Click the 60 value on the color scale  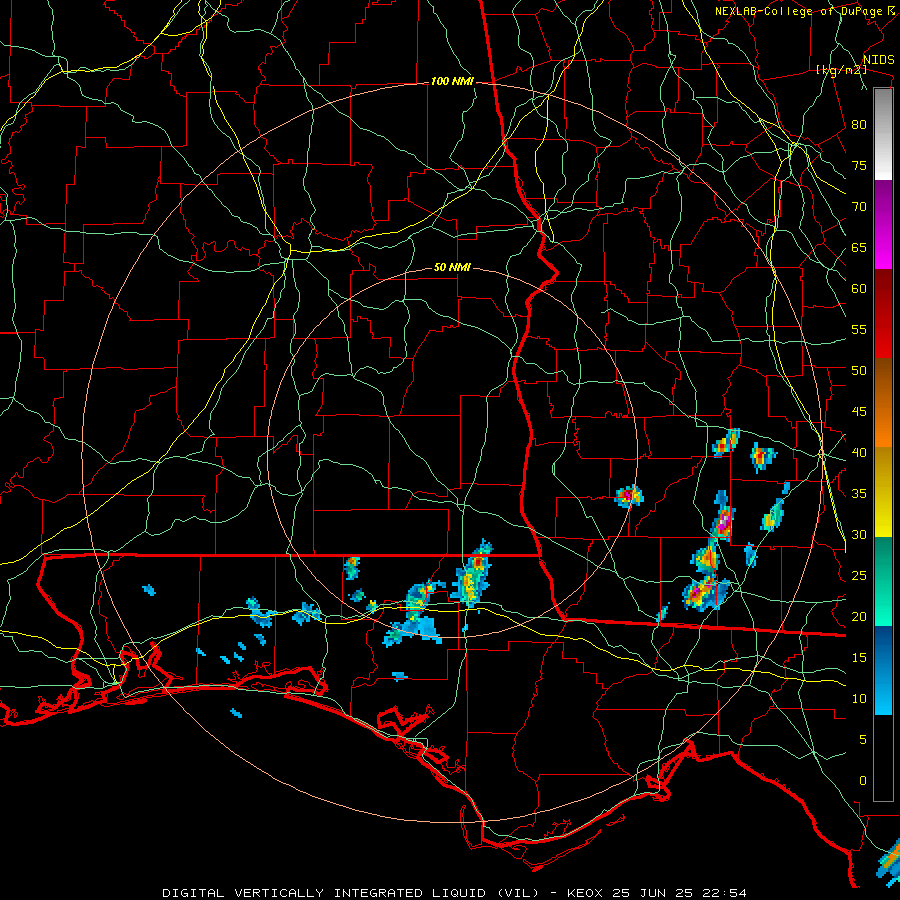859,289
